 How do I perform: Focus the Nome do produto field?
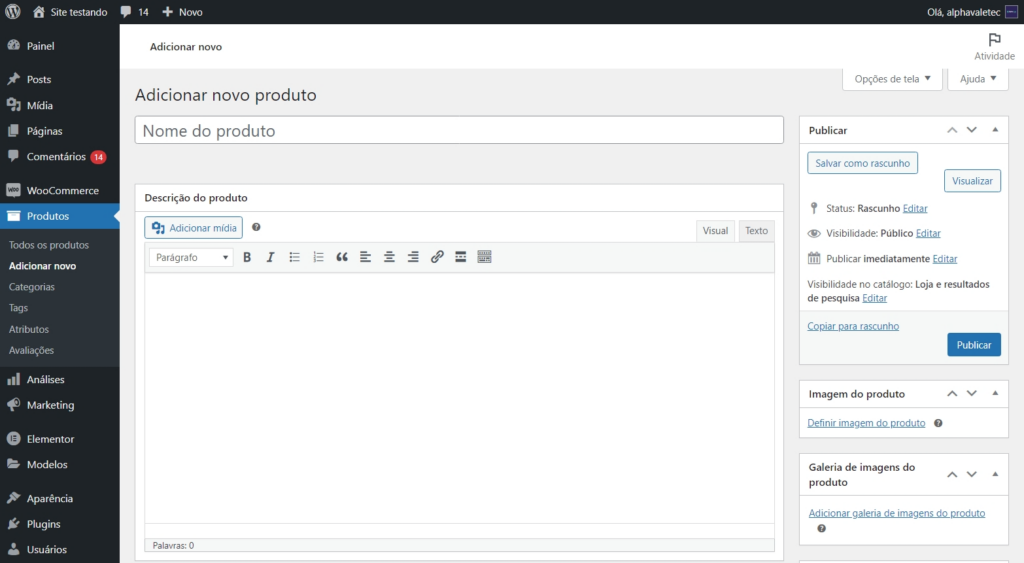[x=459, y=130]
